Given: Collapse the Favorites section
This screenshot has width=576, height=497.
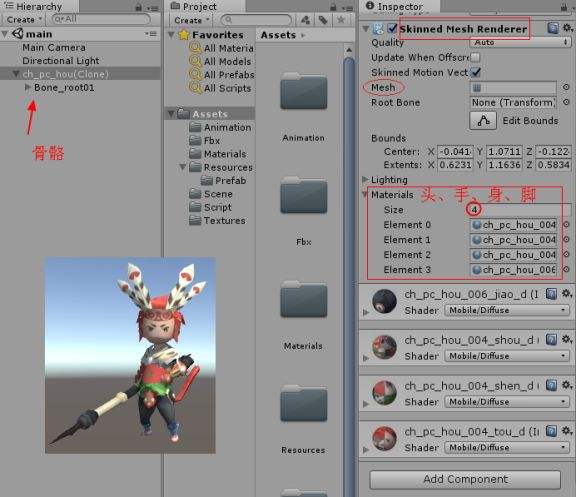Looking at the screenshot, I should click(x=171, y=35).
